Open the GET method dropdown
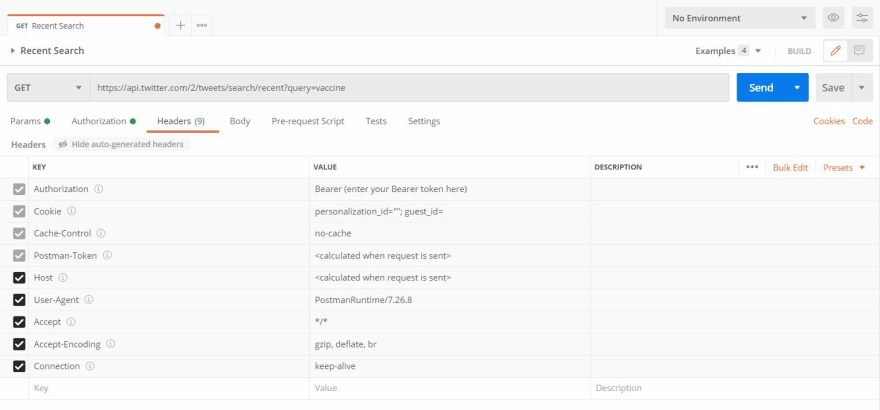 pos(48,88)
